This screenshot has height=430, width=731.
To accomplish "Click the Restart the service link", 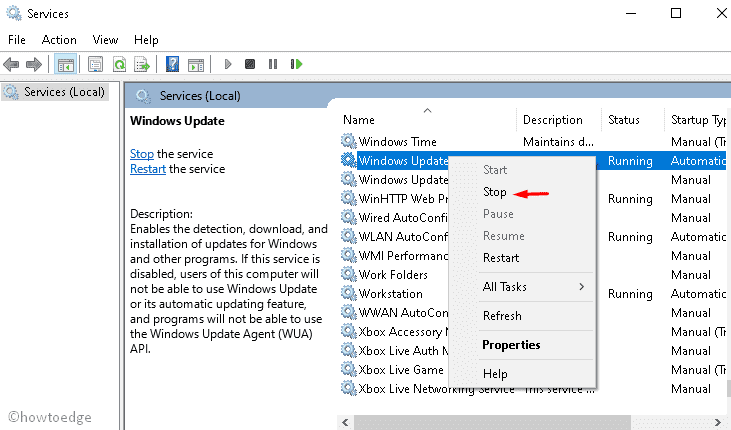I will coord(148,169).
